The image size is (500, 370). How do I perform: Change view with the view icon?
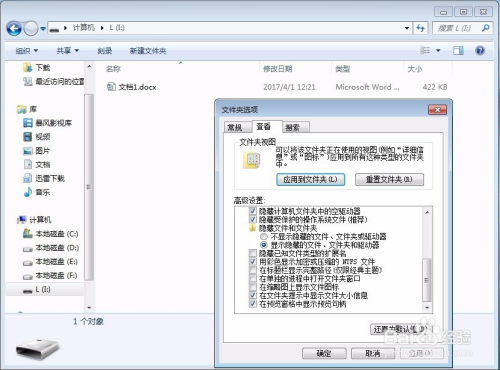click(425, 50)
